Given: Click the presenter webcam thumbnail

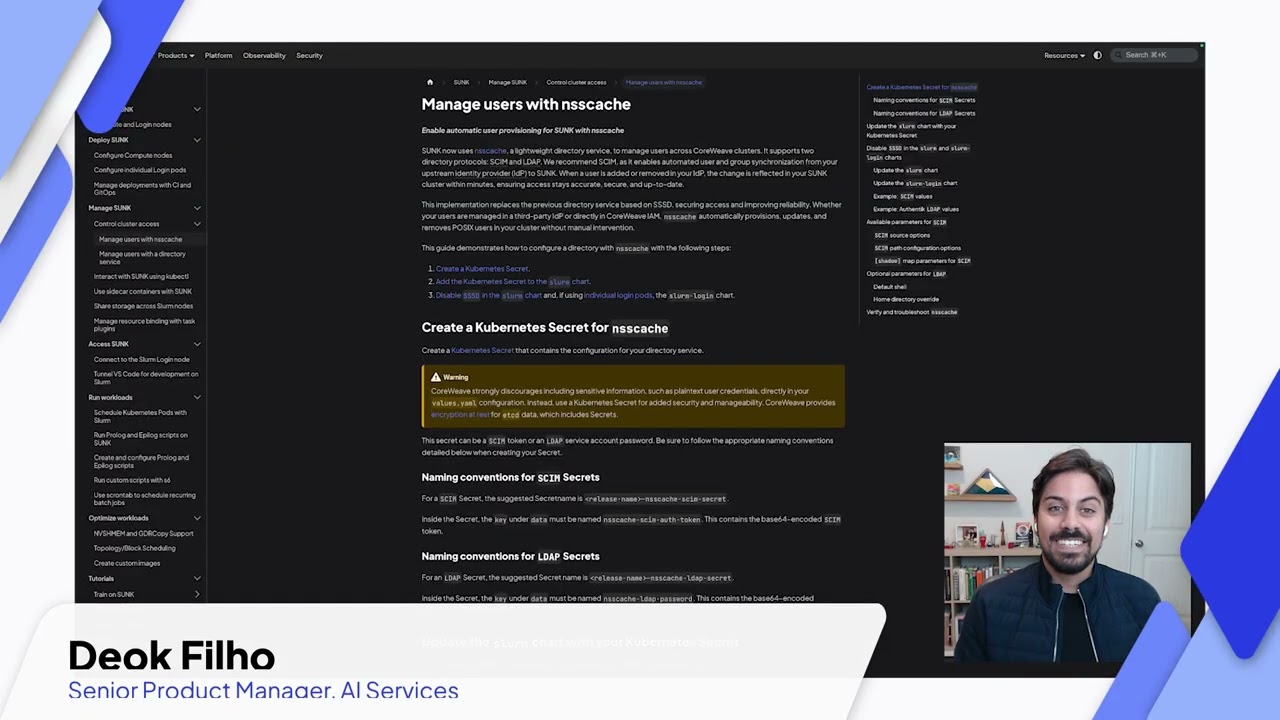Looking at the screenshot, I should [x=1067, y=552].
